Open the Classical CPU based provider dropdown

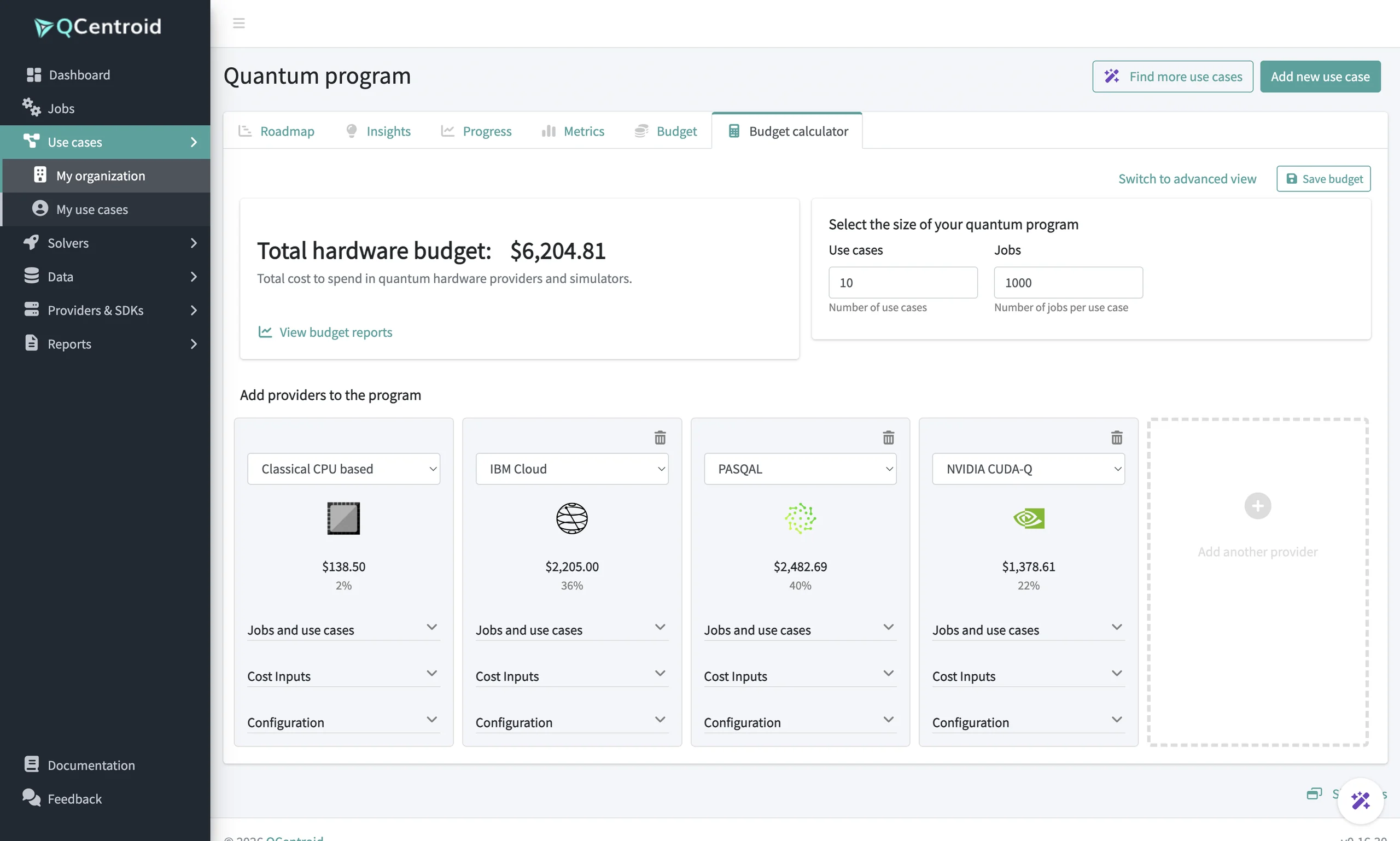[343, 469]
